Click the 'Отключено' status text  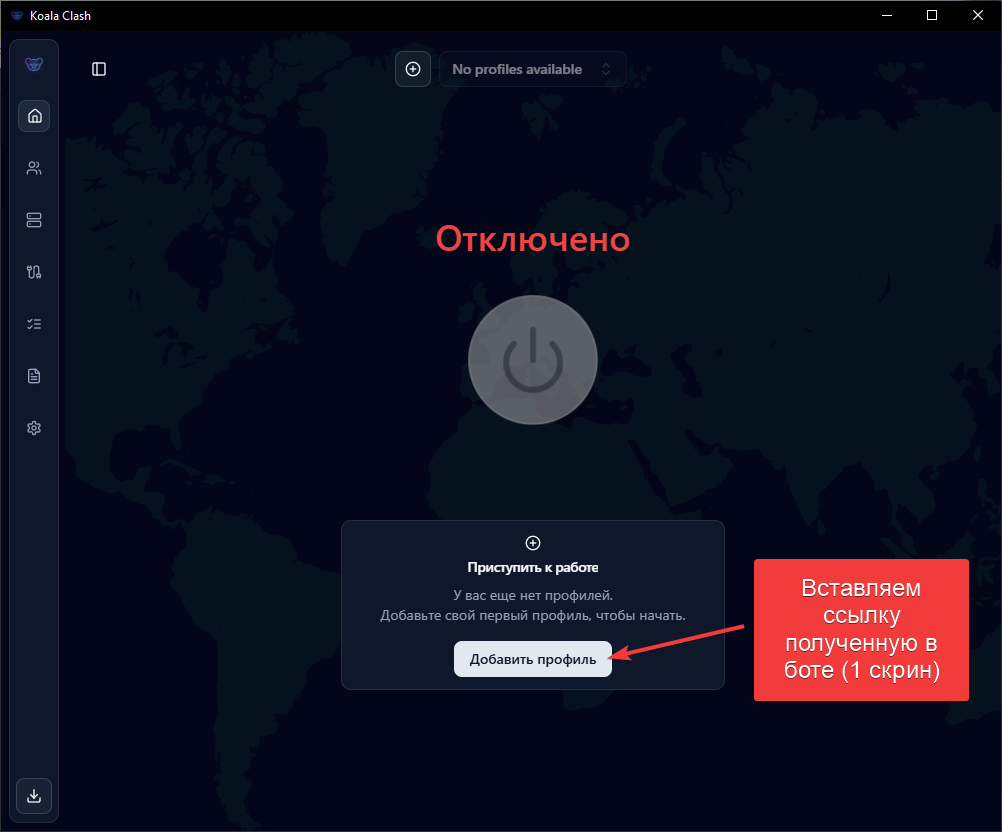532,239
